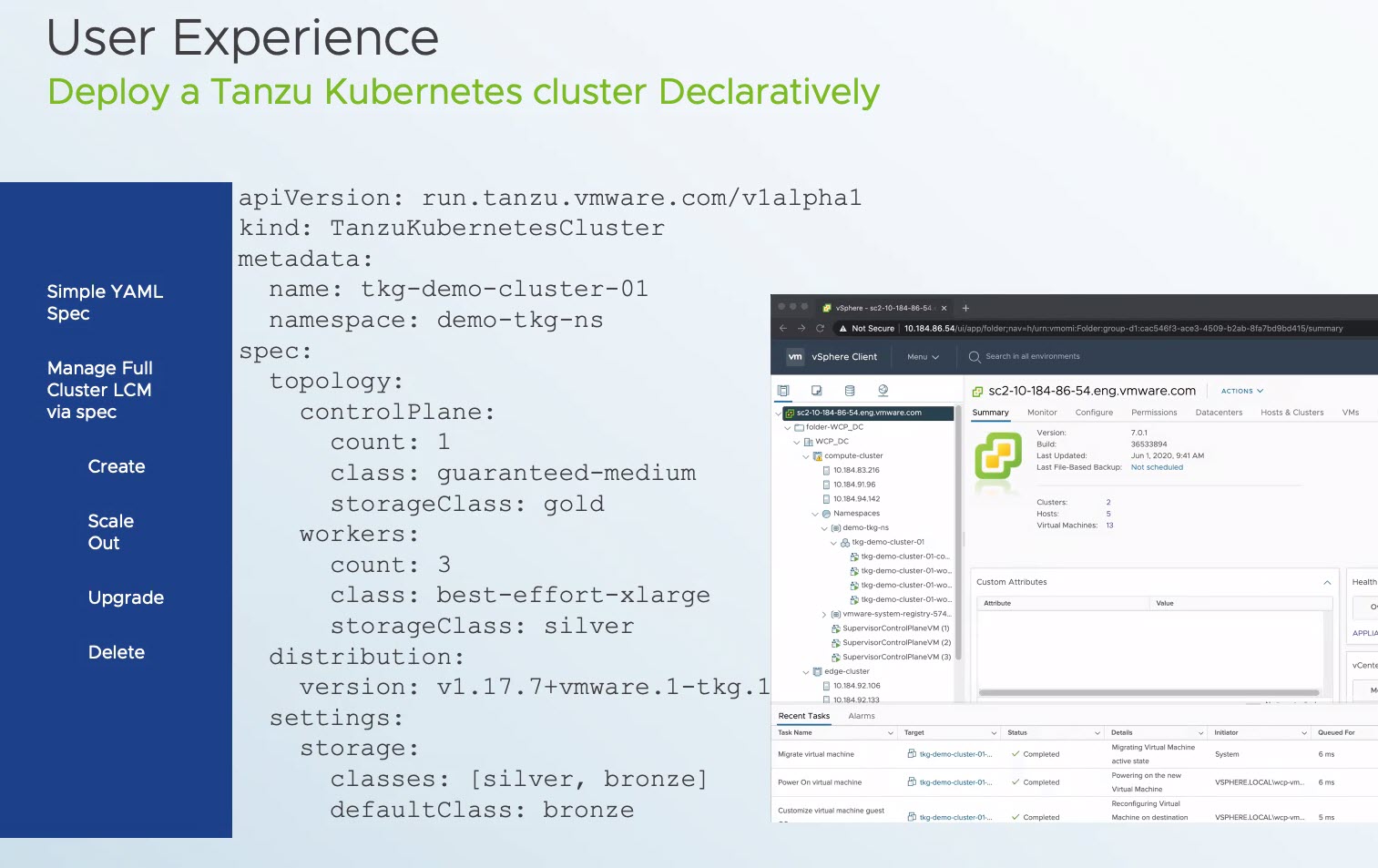1378x868 pixels.
Task: Open the vSphere Menu dropdown
Action: 922,357
